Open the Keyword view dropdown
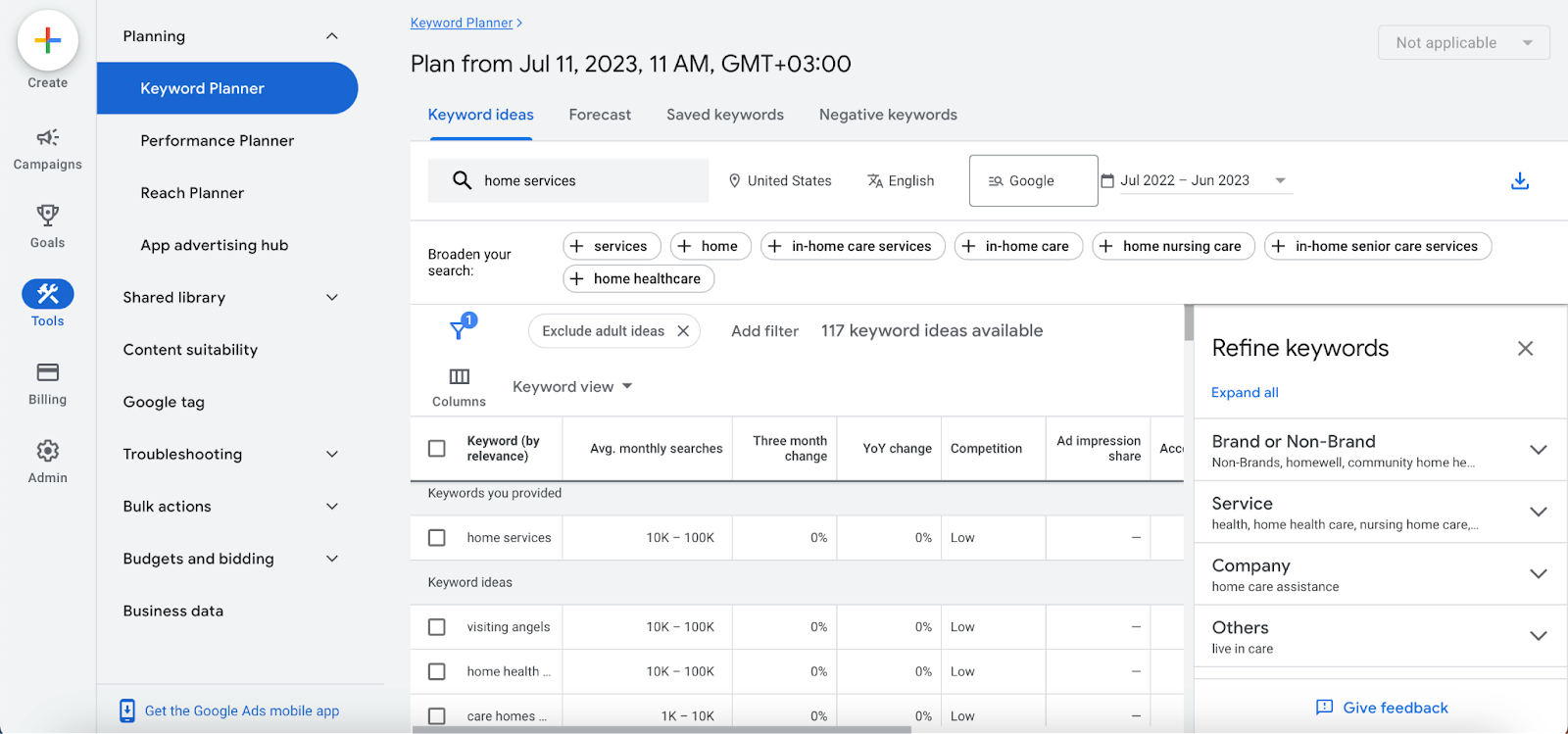1568x734 pixels. coord(572,386)
